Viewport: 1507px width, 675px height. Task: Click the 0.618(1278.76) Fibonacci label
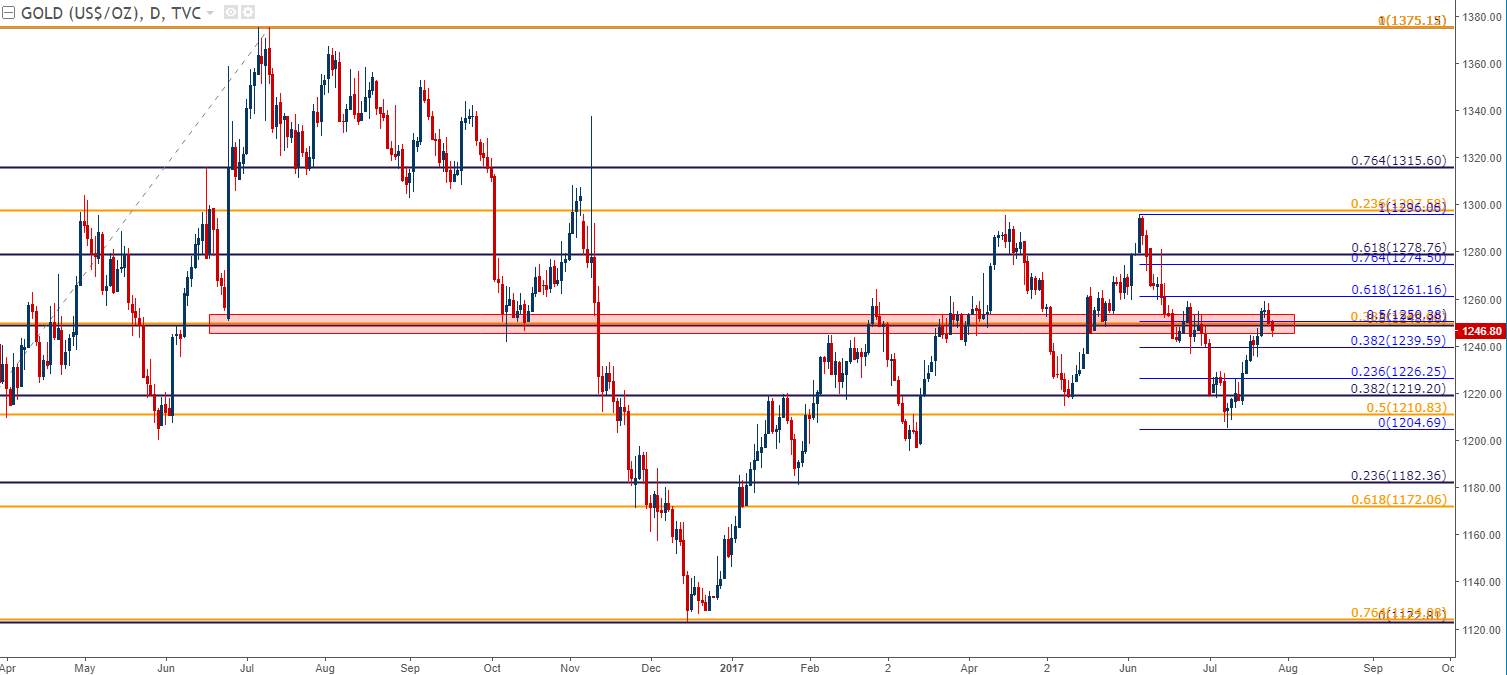coord(1398,247)
